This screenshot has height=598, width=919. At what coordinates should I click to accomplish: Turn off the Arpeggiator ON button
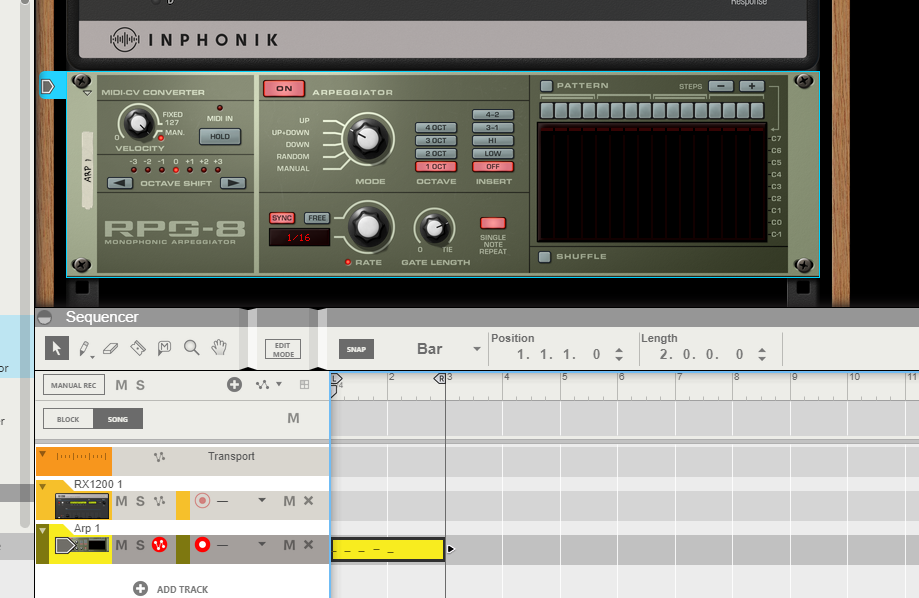point(284,89)
